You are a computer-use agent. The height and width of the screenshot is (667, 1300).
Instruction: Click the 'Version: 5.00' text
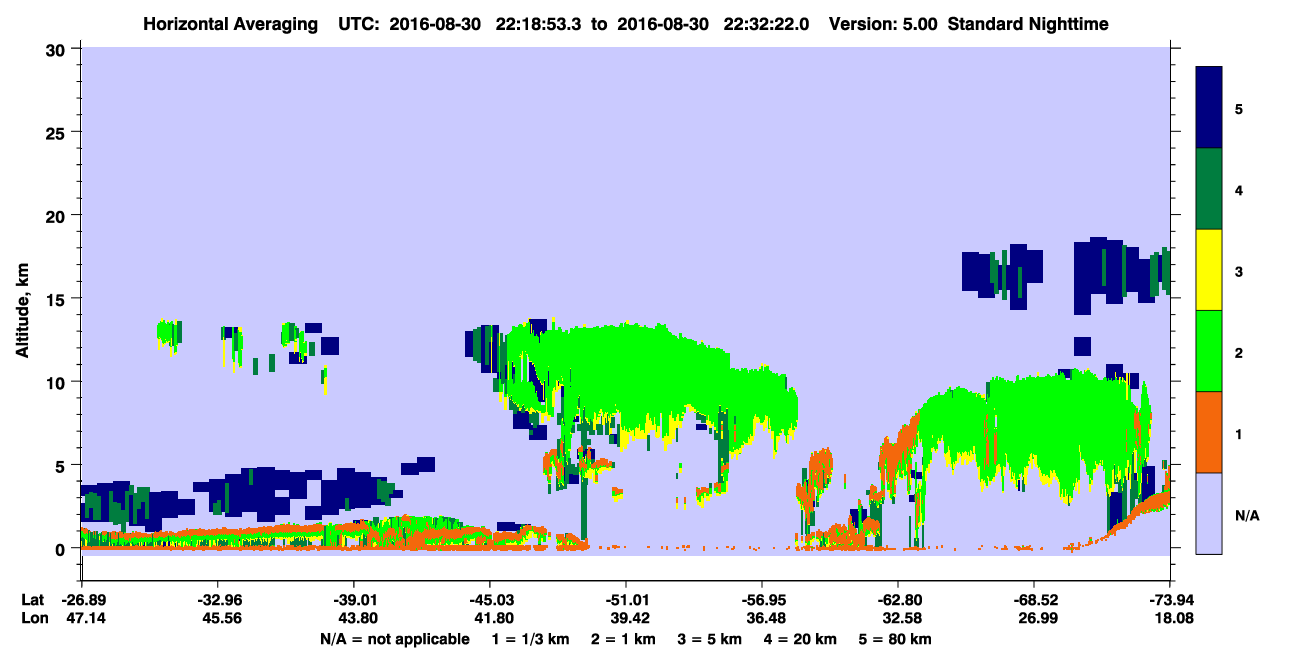883,24
